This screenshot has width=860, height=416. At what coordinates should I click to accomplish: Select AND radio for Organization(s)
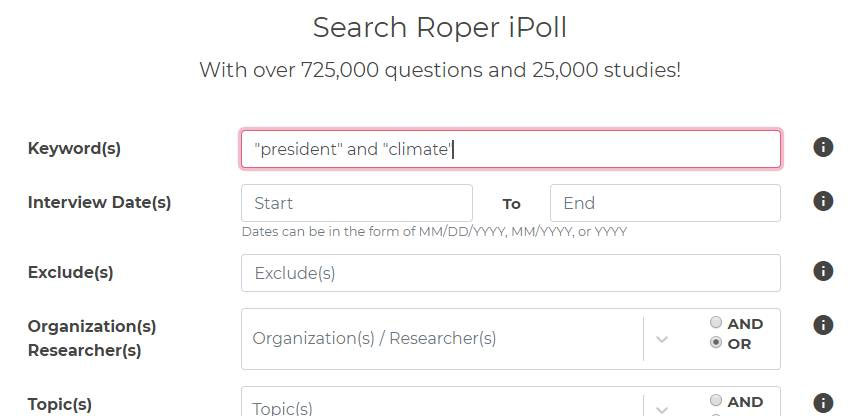(x=716, y=322)
